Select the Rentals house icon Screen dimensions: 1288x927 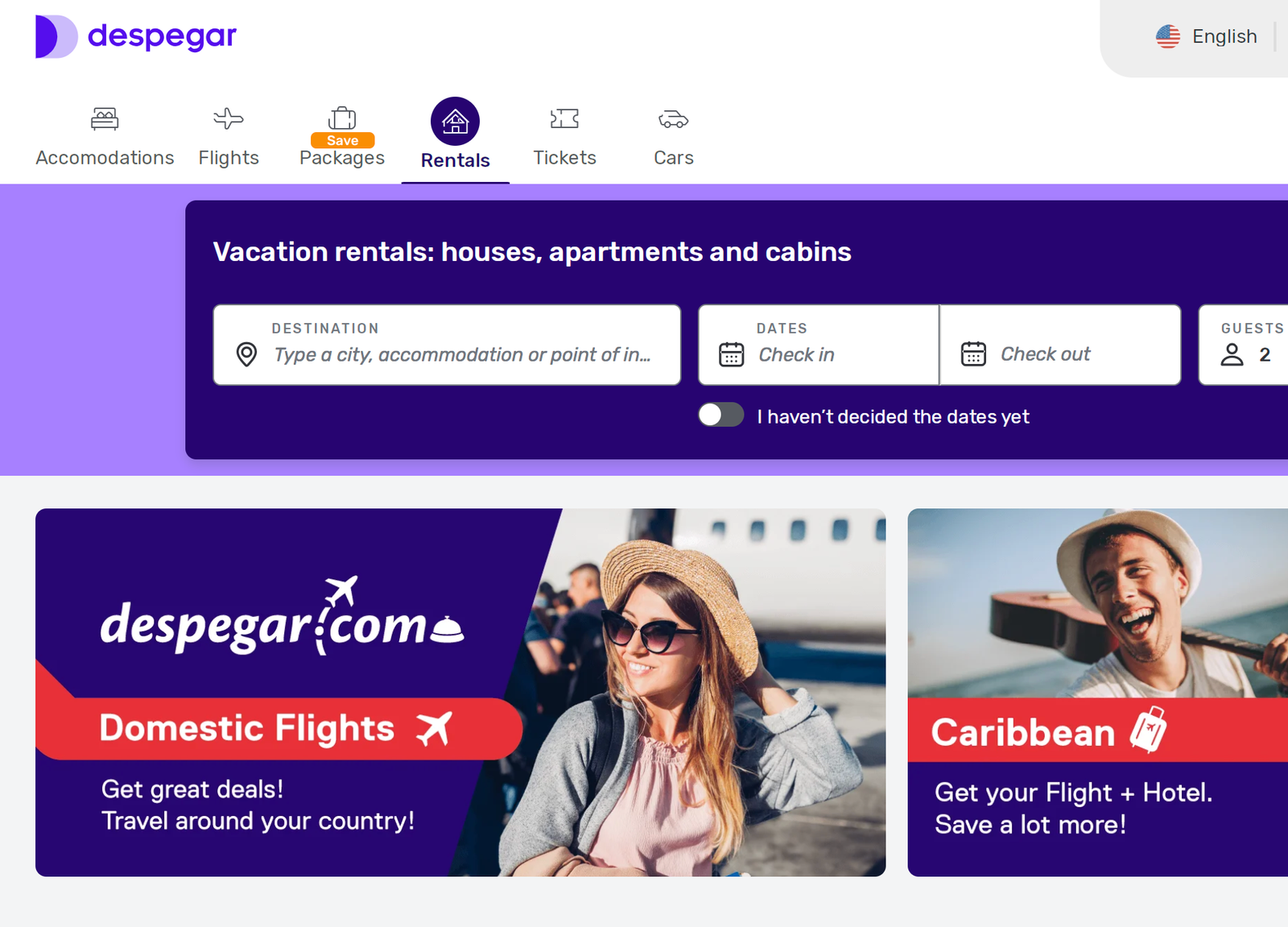pos(455,122)
